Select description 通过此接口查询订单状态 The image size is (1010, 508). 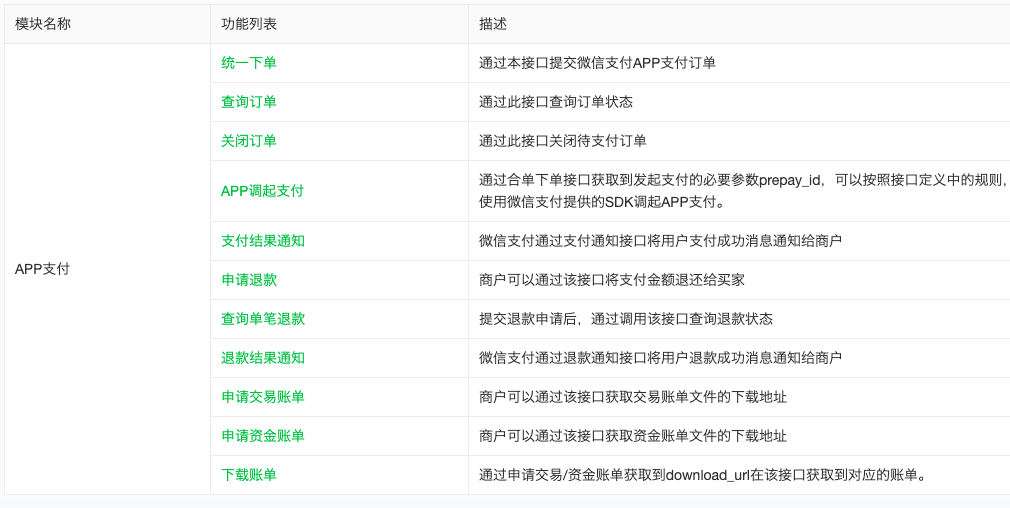coord(556,102)
